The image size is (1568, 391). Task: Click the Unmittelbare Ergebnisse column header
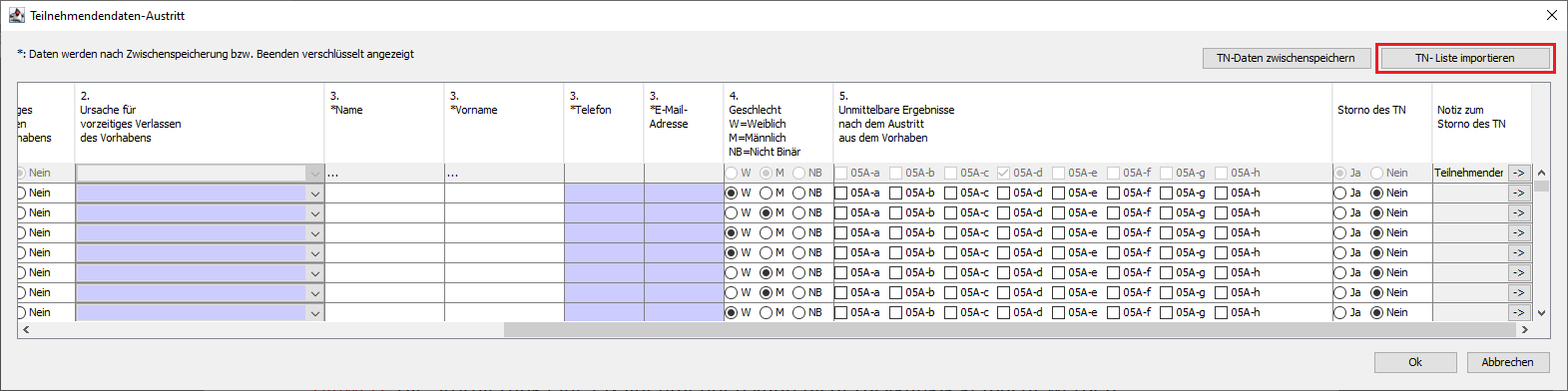(1083, 123)
